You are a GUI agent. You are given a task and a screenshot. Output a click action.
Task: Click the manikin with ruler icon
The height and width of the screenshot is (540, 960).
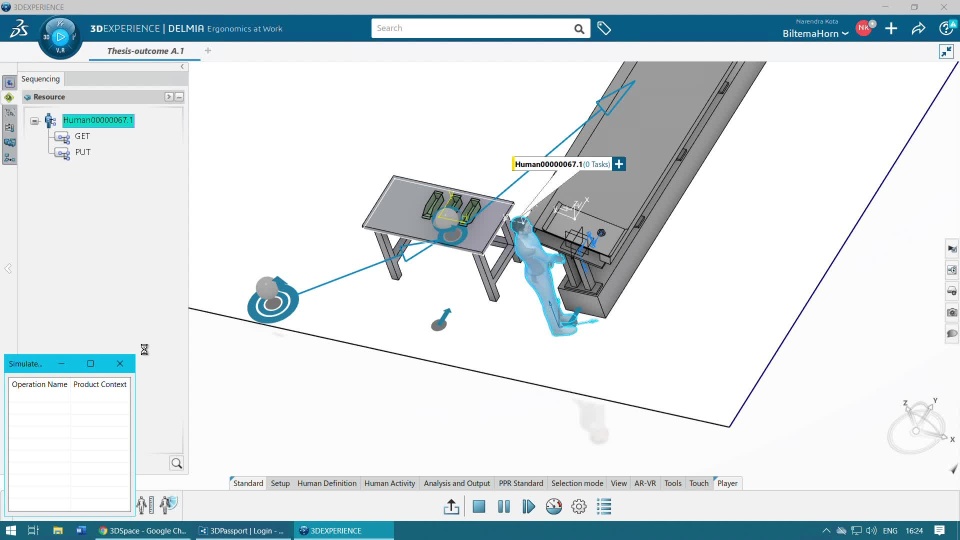[145, 504]
